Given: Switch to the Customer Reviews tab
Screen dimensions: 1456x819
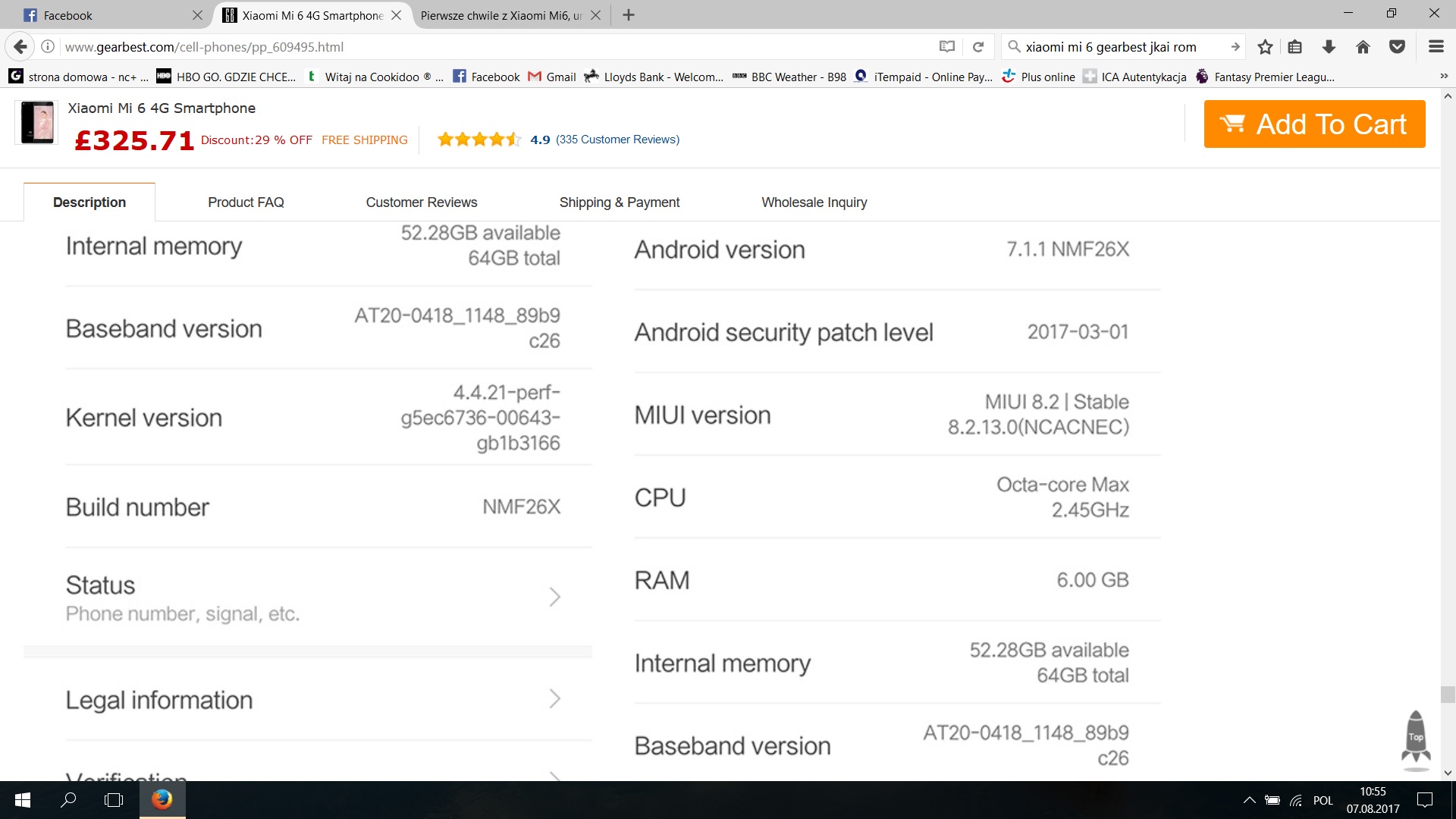Looking at the screenshot, I should (421, 202).
